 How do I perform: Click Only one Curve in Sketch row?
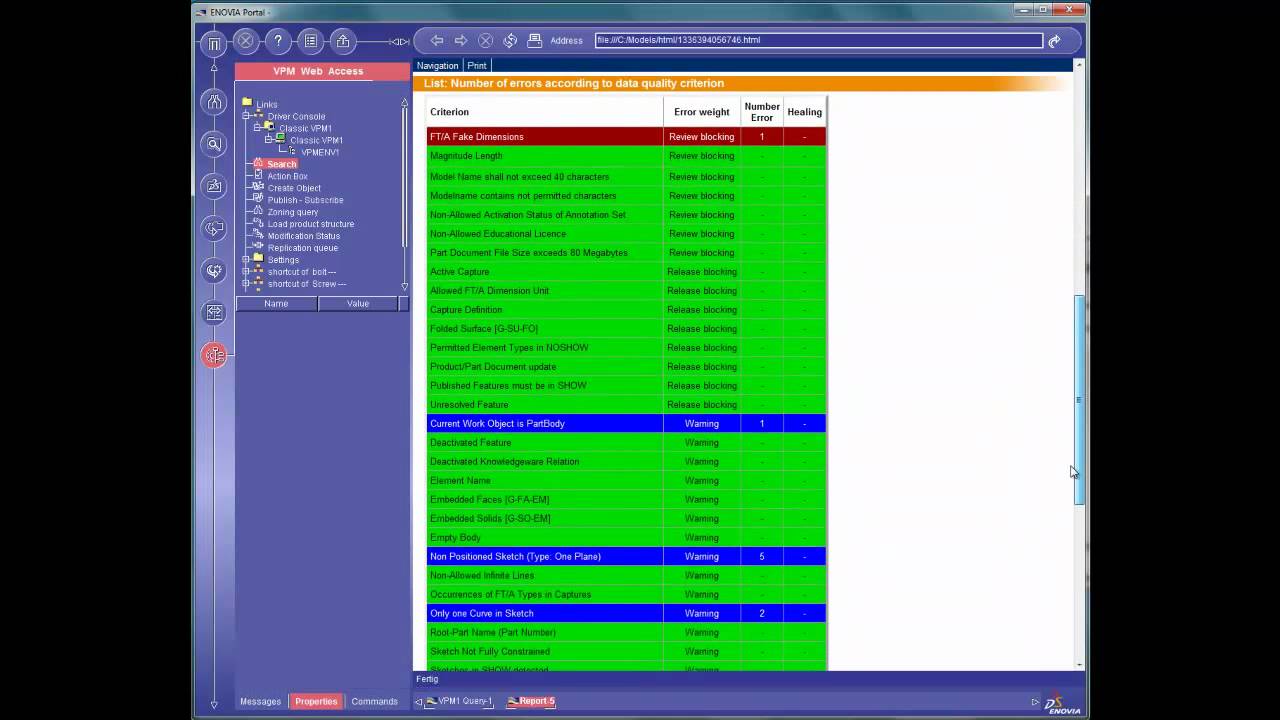[x=626, y=613]
